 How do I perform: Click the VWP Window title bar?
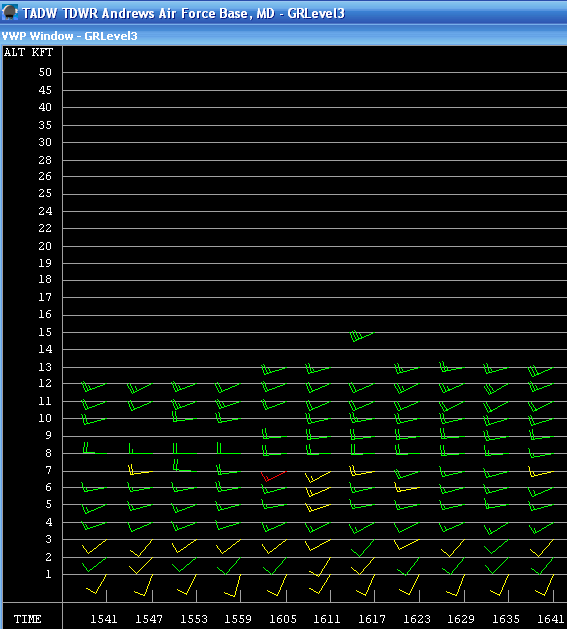tap(283, 36)
